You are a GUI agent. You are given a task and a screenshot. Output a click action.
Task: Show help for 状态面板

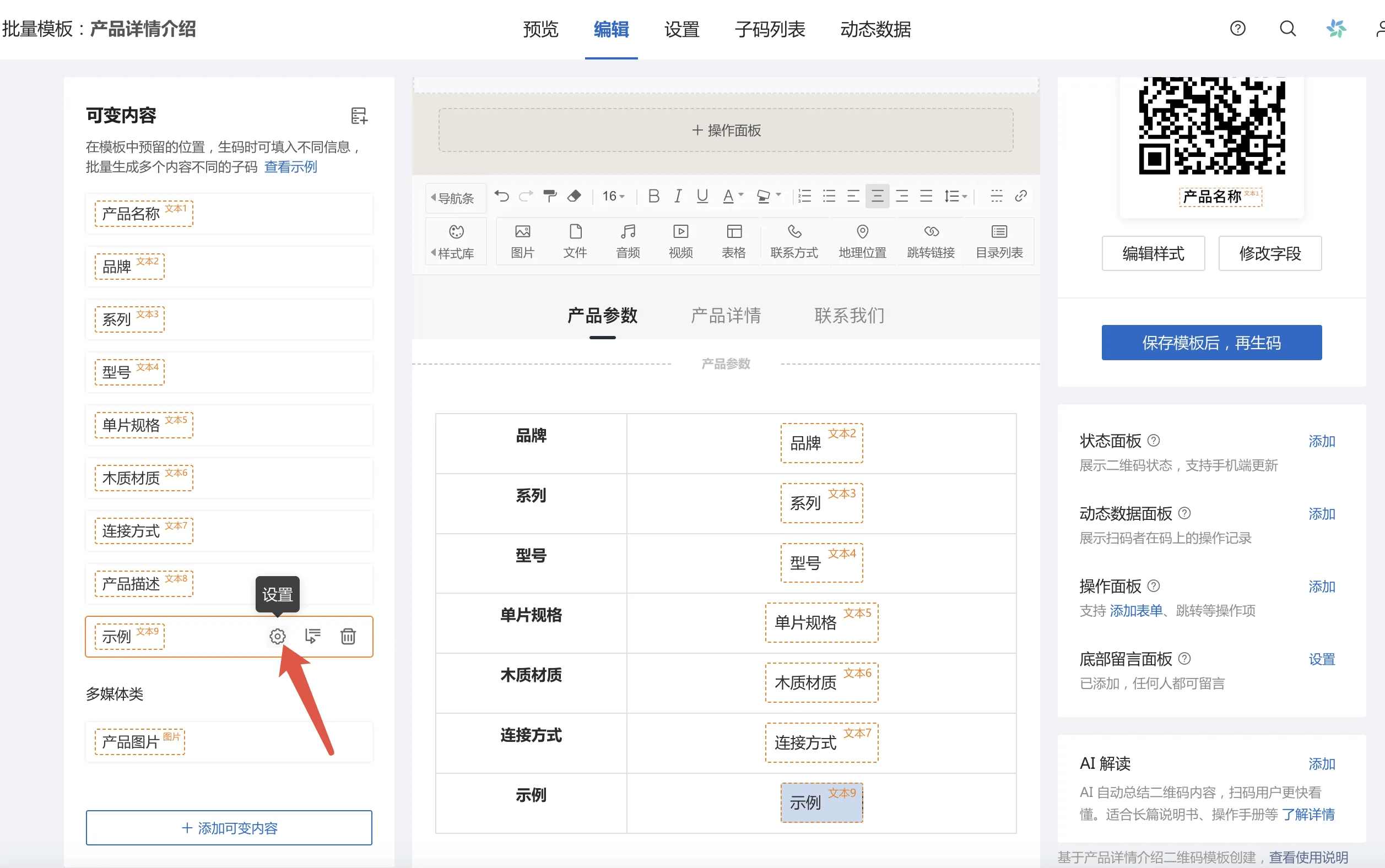1154,440
